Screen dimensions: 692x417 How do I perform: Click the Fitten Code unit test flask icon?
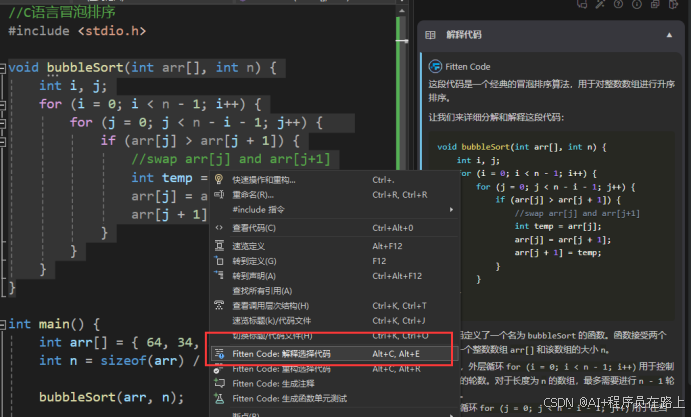click(x=219, y=398)
